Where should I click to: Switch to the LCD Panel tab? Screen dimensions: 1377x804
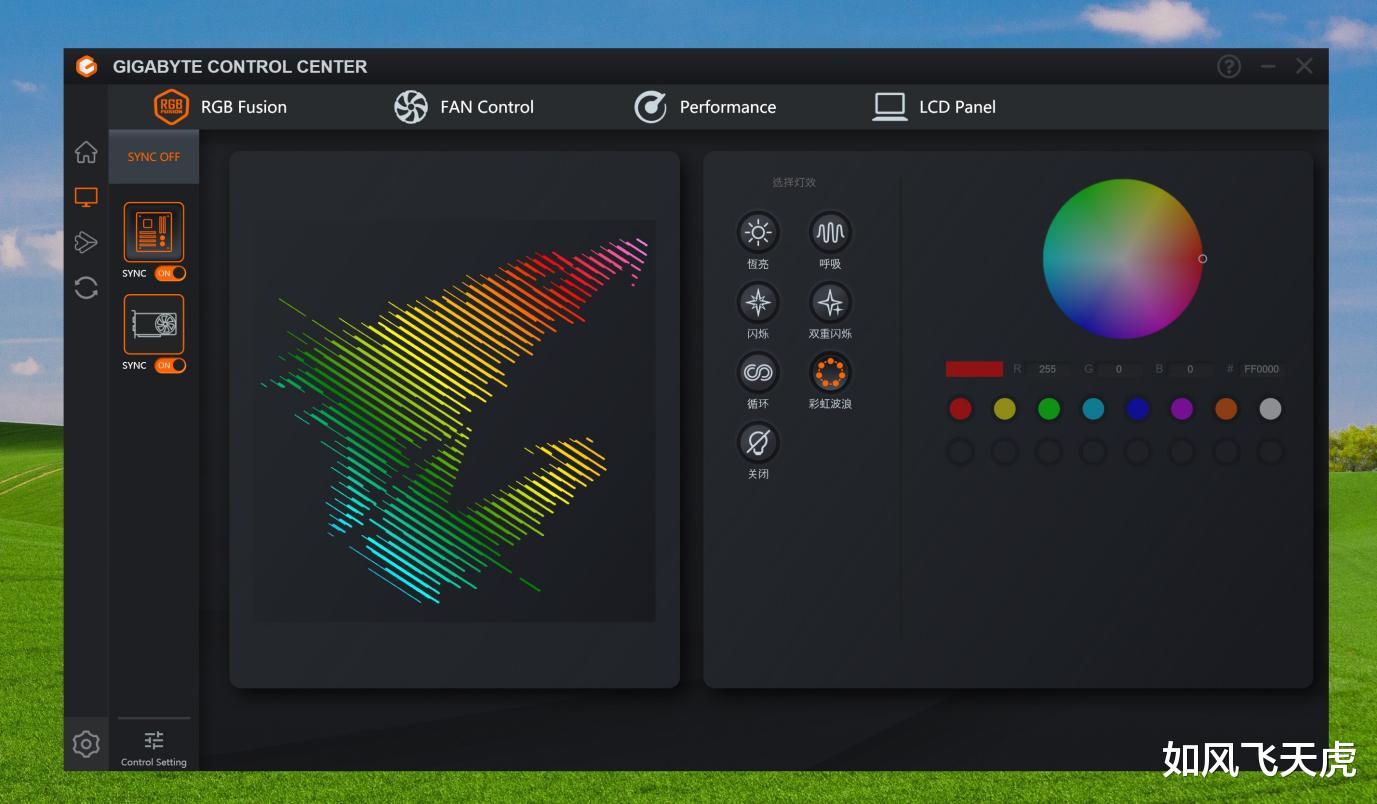coord(934,107)
